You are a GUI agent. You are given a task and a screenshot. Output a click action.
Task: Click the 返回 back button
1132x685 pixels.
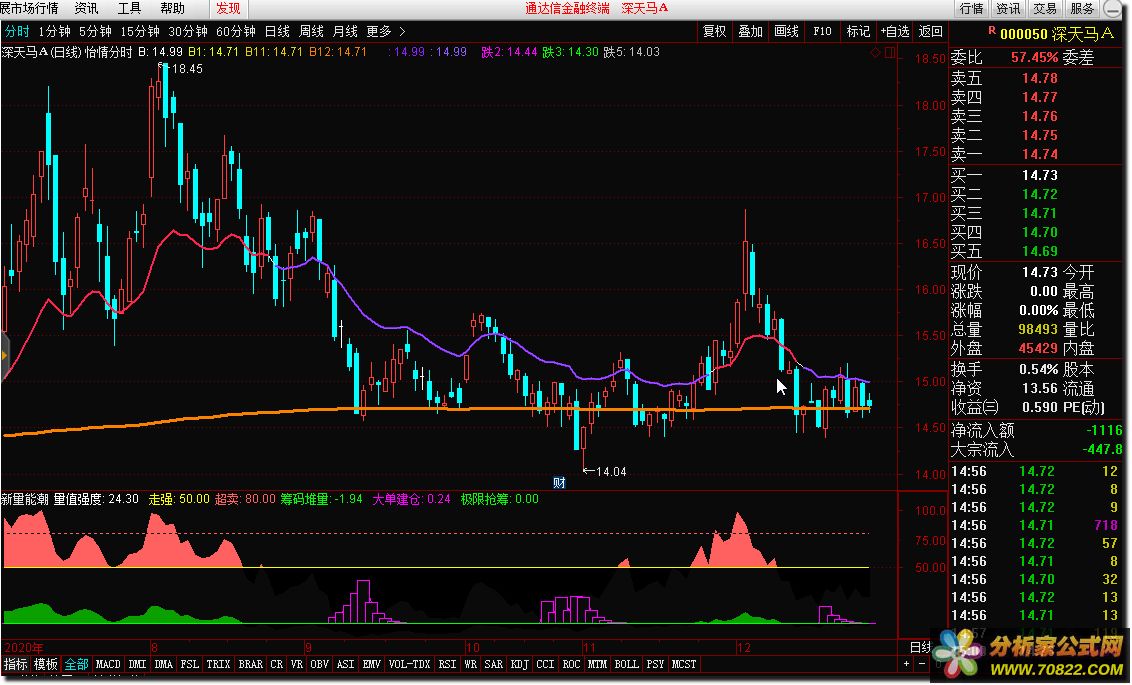(x=931, y=32)
